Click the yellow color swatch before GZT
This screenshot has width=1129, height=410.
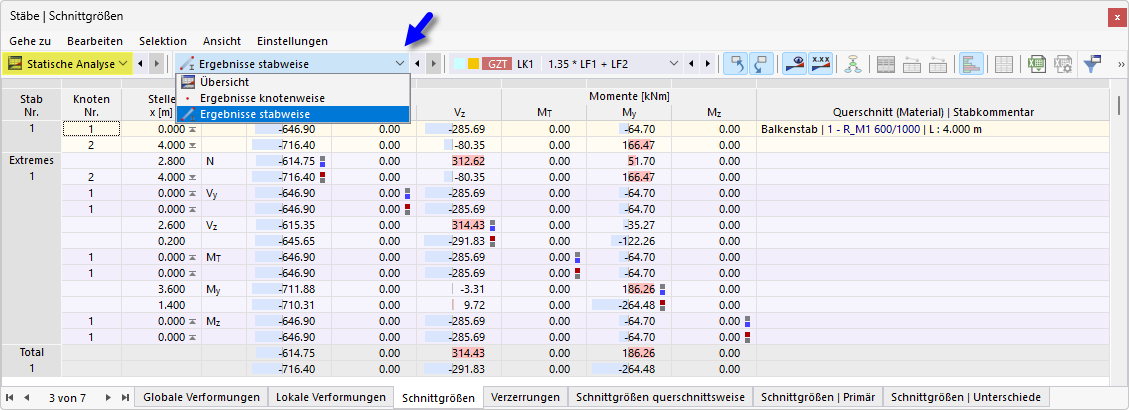pyautogui.click(x=473, y=63)
